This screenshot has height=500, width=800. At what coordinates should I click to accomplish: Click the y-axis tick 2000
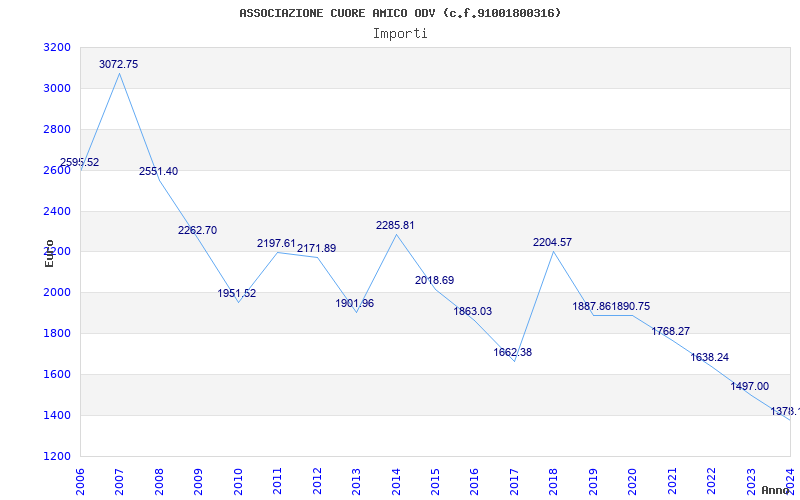point(57,293)
